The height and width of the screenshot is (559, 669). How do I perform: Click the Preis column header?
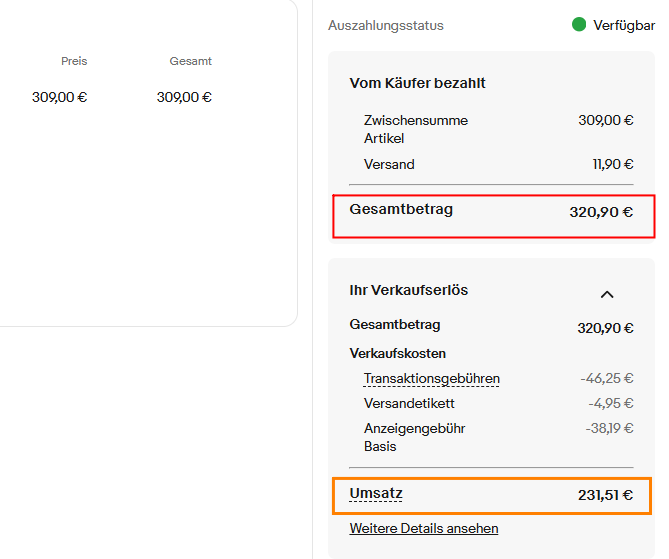[74, 61]
